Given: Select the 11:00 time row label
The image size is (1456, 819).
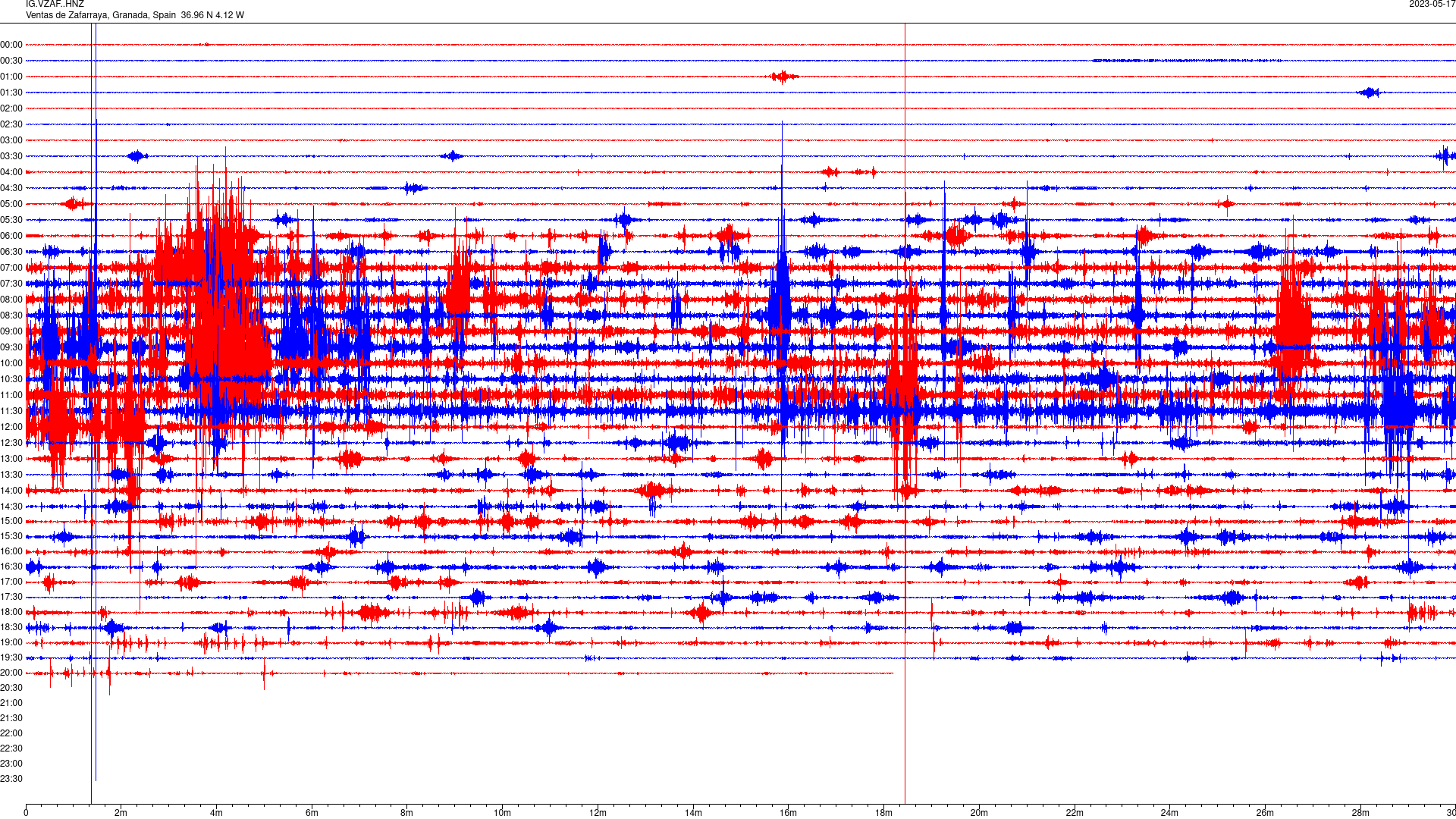Looking at the screenshot, I should point(11,395).
